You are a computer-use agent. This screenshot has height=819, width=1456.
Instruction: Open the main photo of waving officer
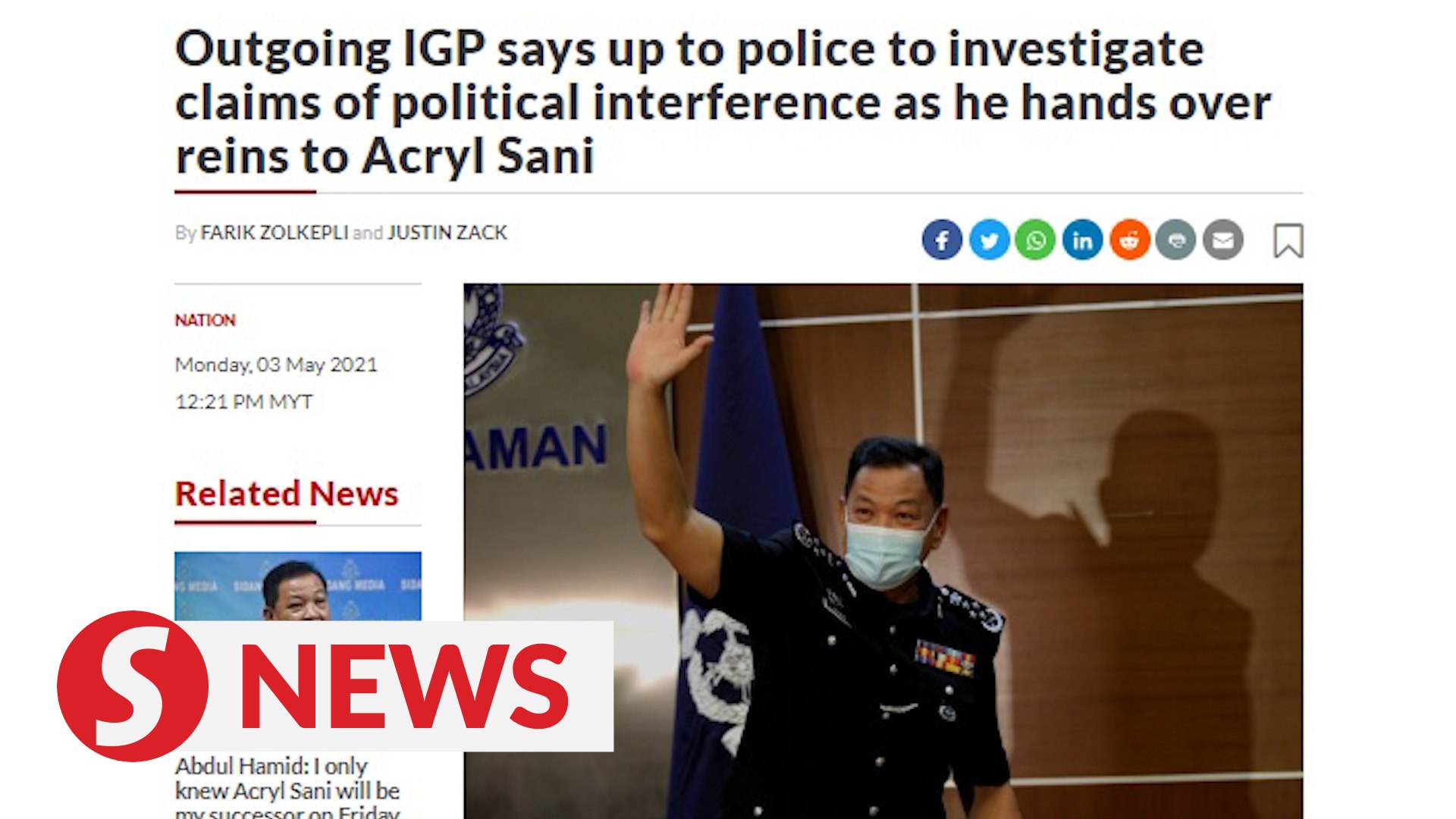(x=883, y=551)
